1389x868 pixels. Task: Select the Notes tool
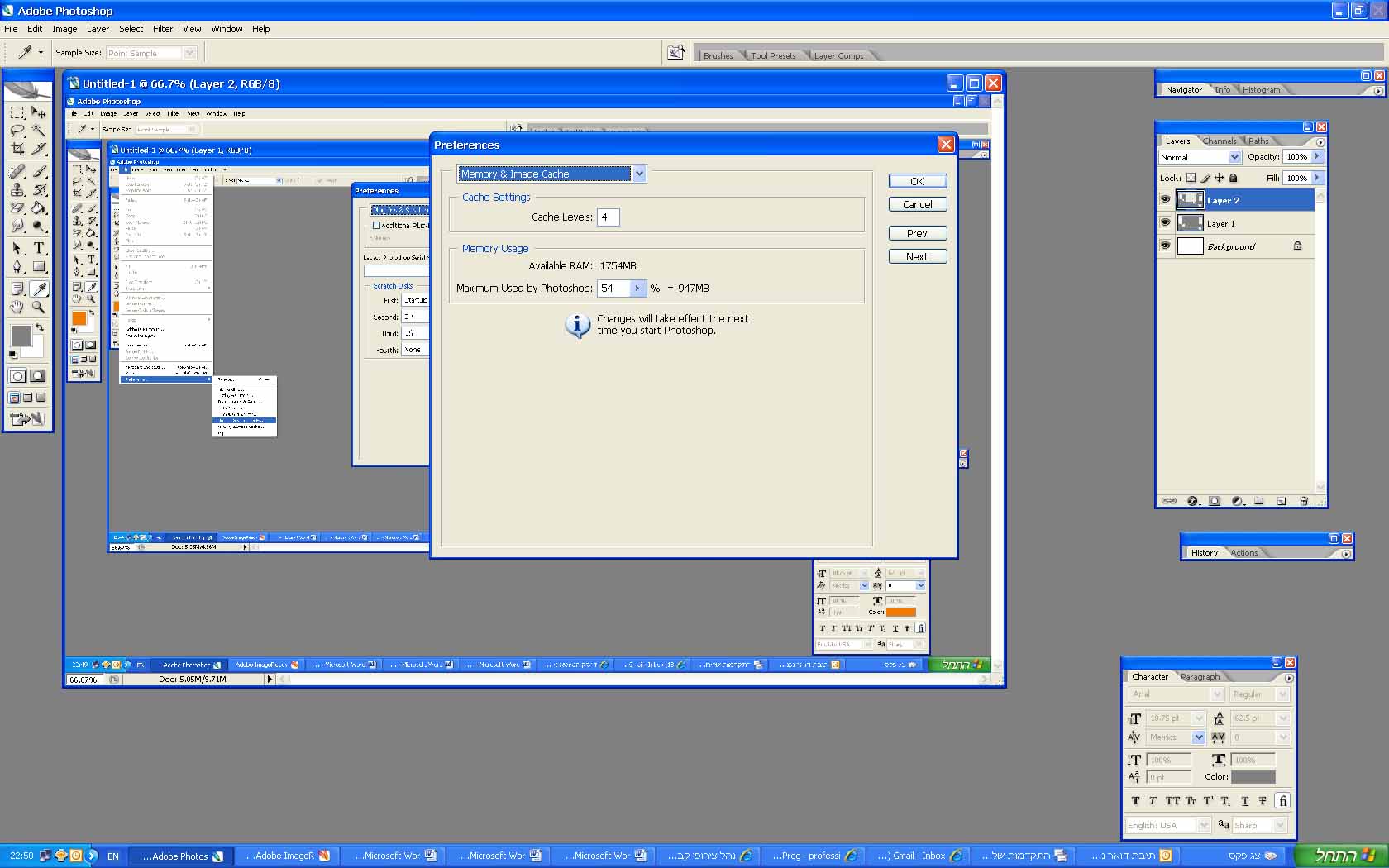click(17, 289)
